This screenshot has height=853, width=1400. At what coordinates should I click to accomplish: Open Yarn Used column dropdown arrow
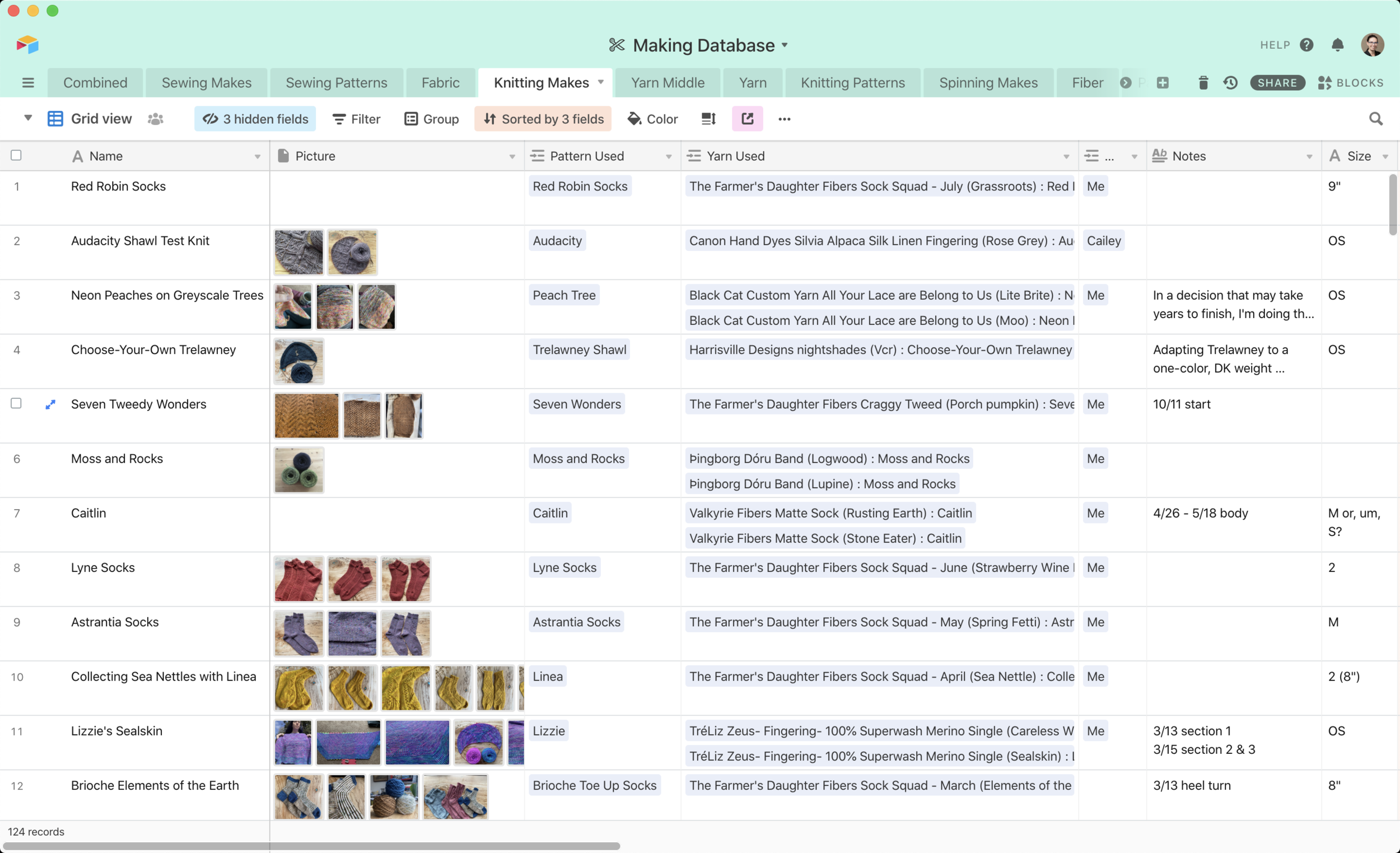1066,156
